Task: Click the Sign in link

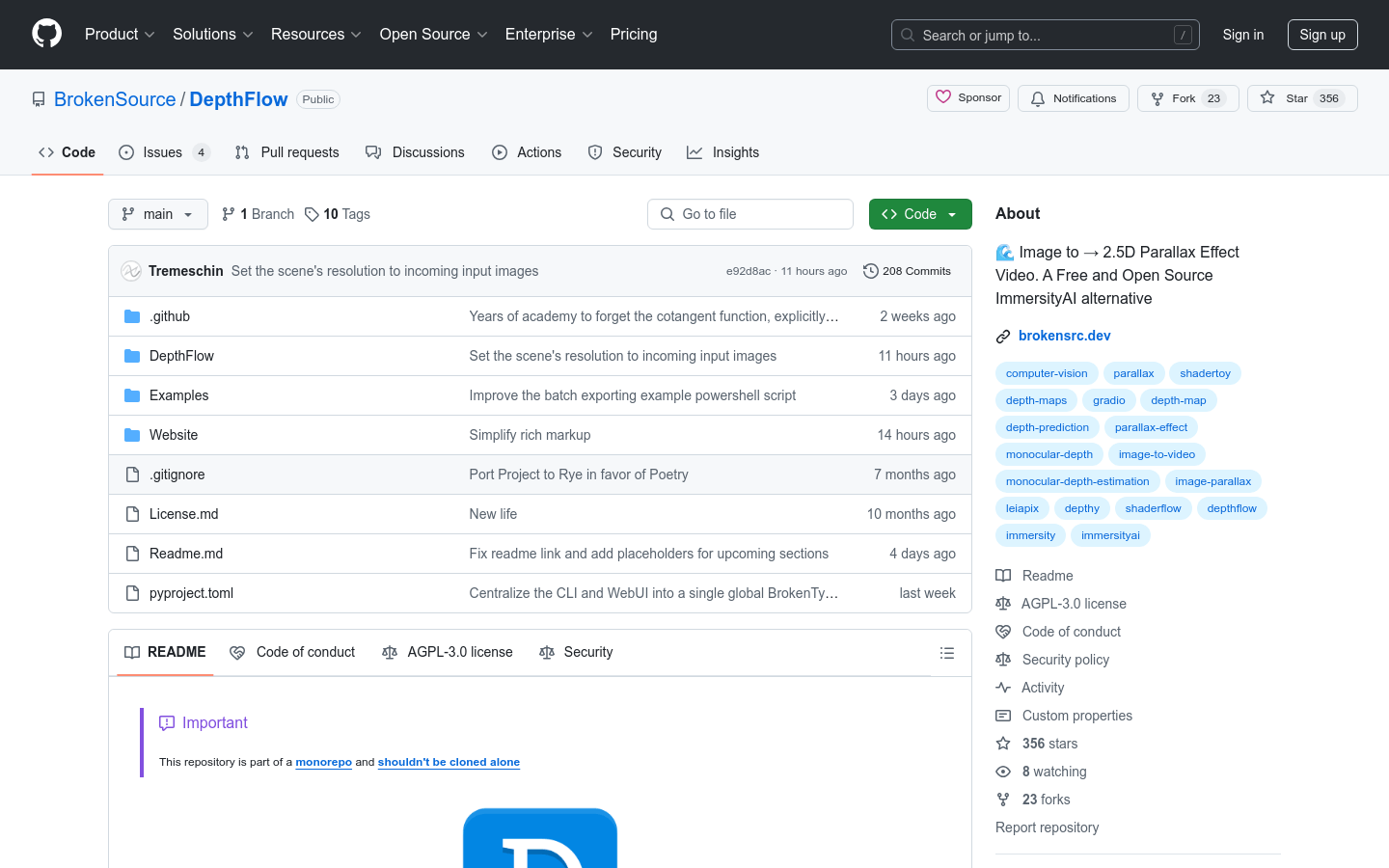Action: pos(1243,35)
